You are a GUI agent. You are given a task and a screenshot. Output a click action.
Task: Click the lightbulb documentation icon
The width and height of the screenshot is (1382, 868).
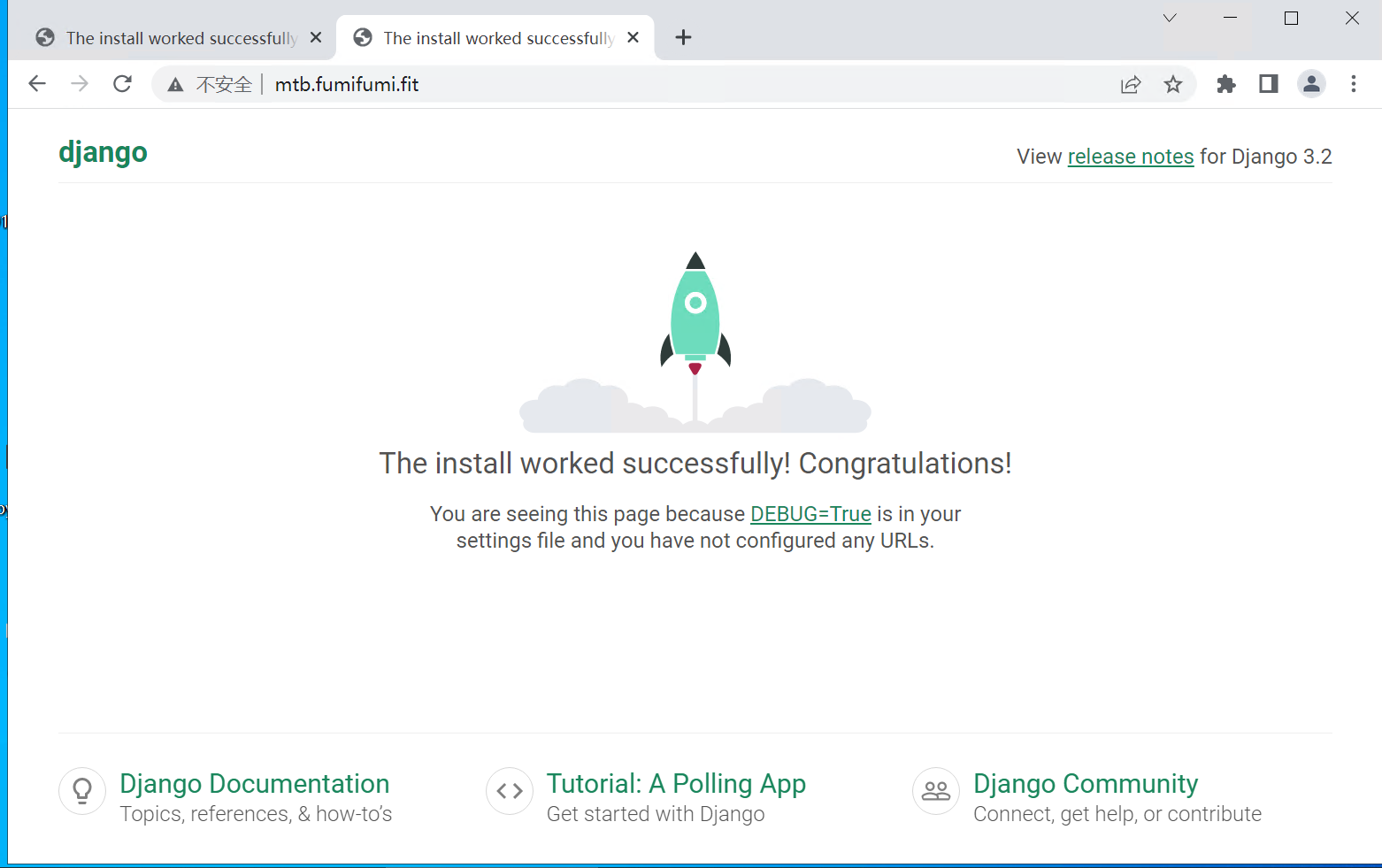point(82,791)
